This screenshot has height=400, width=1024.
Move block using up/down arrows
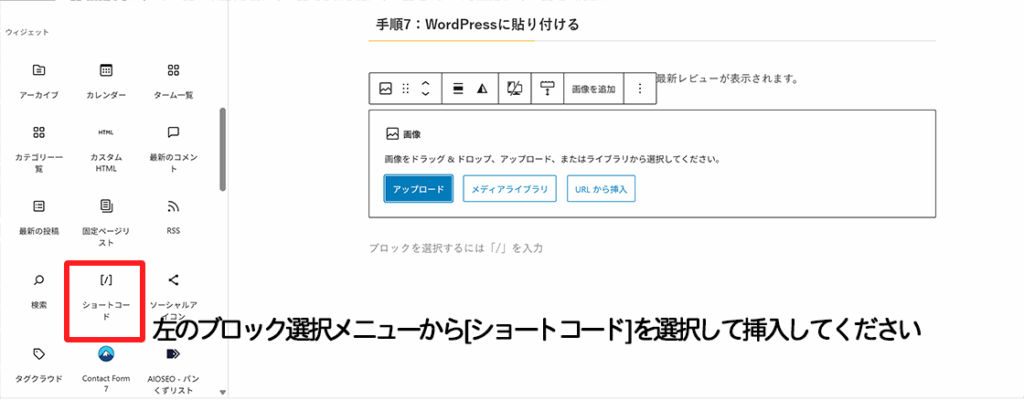coord(425,89)
